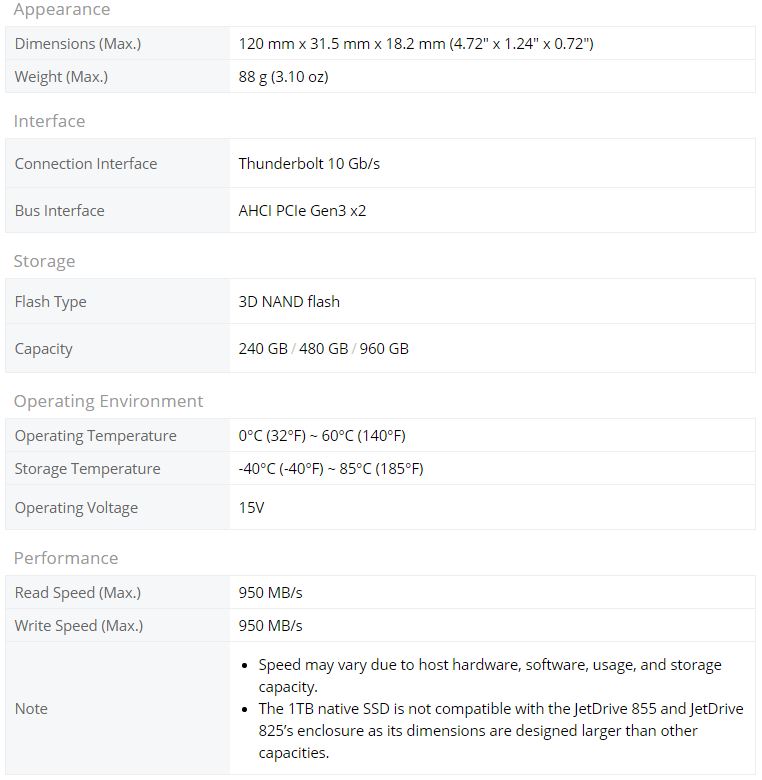762x780 pixels.
Task: Click the Performance section heading
Action: click(x=66, y=558)
